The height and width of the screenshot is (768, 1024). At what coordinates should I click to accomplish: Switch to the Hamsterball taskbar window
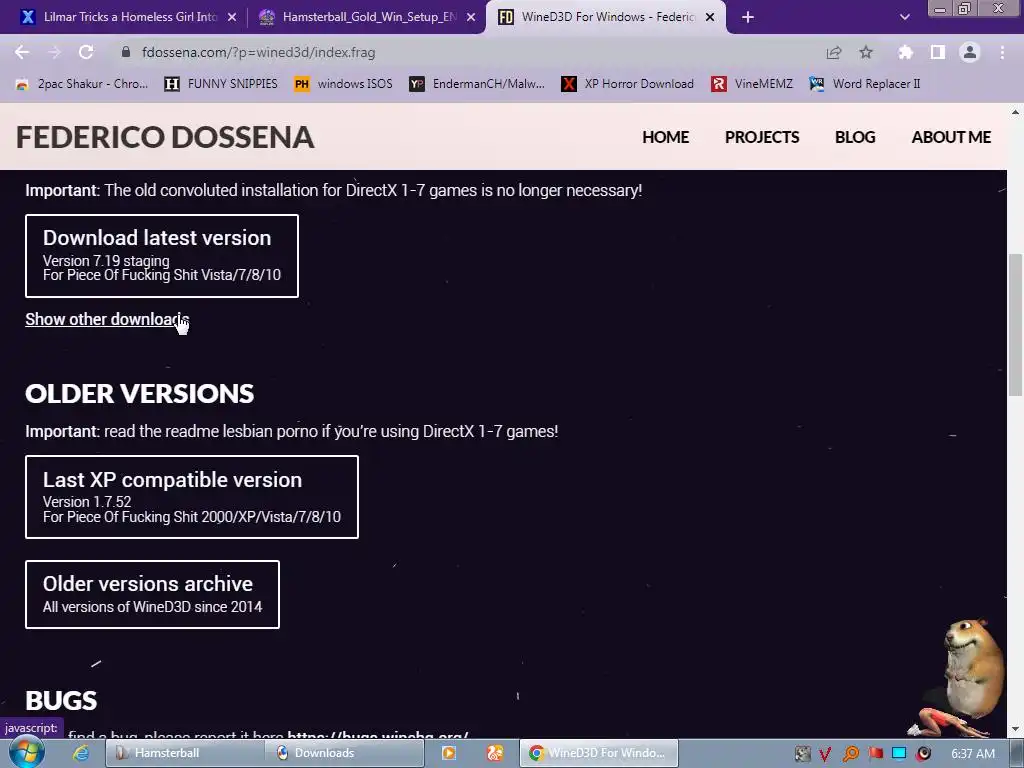185,753
